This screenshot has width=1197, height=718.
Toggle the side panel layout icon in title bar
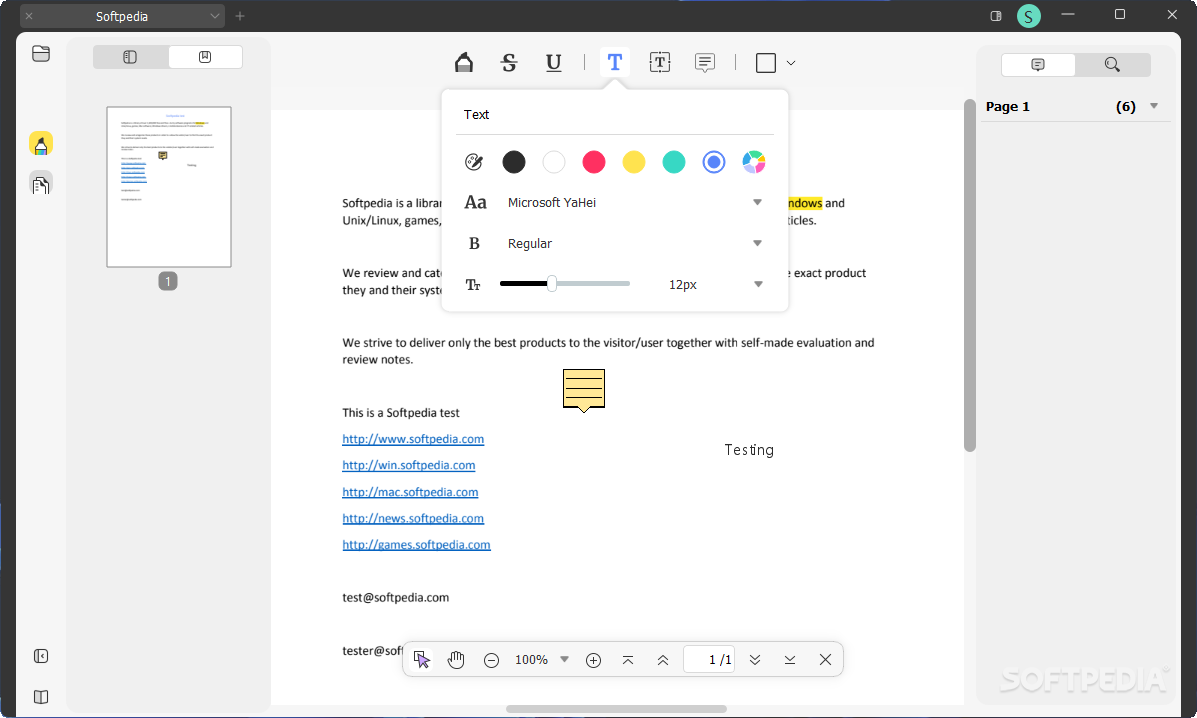(x=995, y=16)
